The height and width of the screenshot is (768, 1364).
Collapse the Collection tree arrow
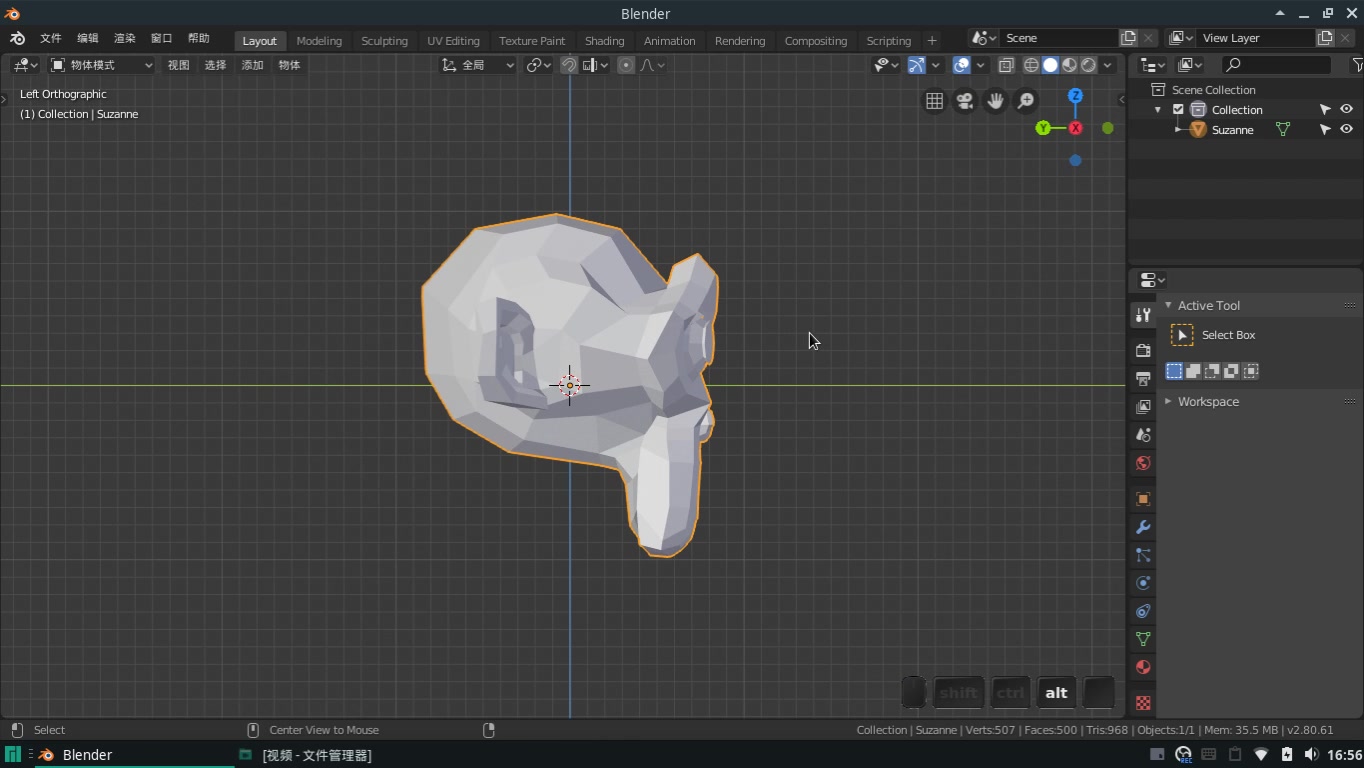[1158, 110]
